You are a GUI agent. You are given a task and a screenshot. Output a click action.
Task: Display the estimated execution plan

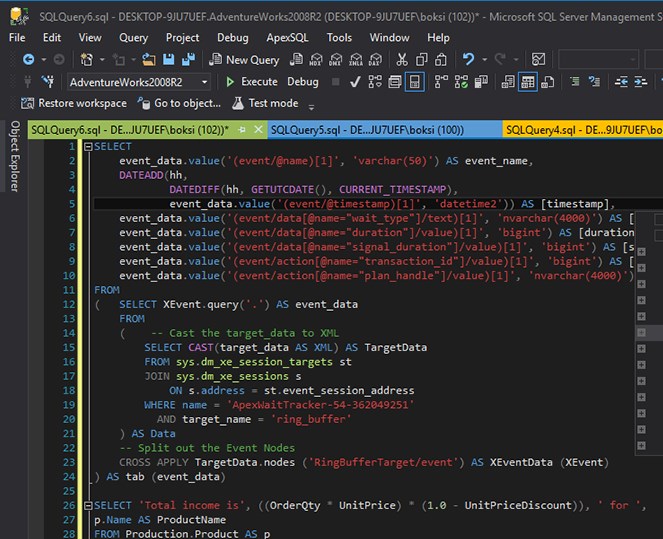[x=375, y=82]
